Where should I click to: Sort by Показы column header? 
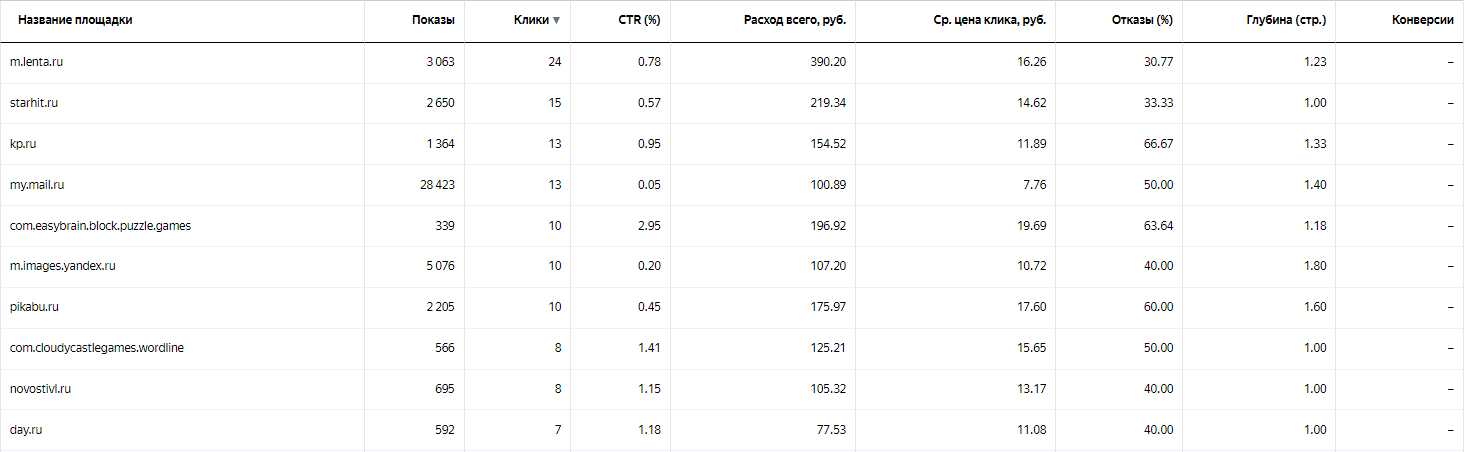coord(432,20)
